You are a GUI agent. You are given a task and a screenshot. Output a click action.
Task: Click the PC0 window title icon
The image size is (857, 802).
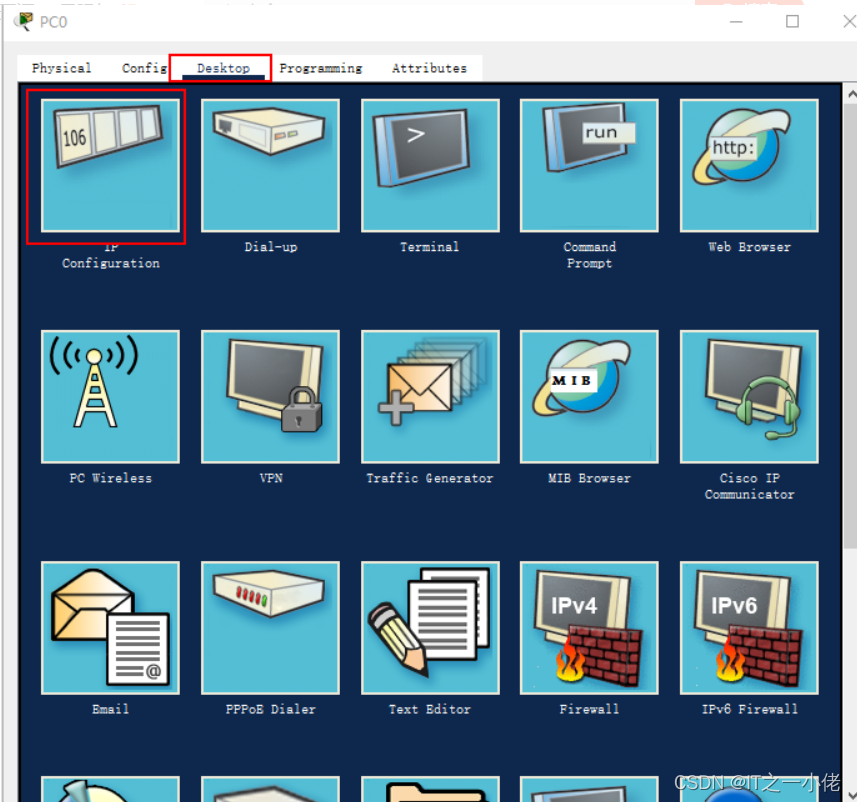(x=23, y=22)
